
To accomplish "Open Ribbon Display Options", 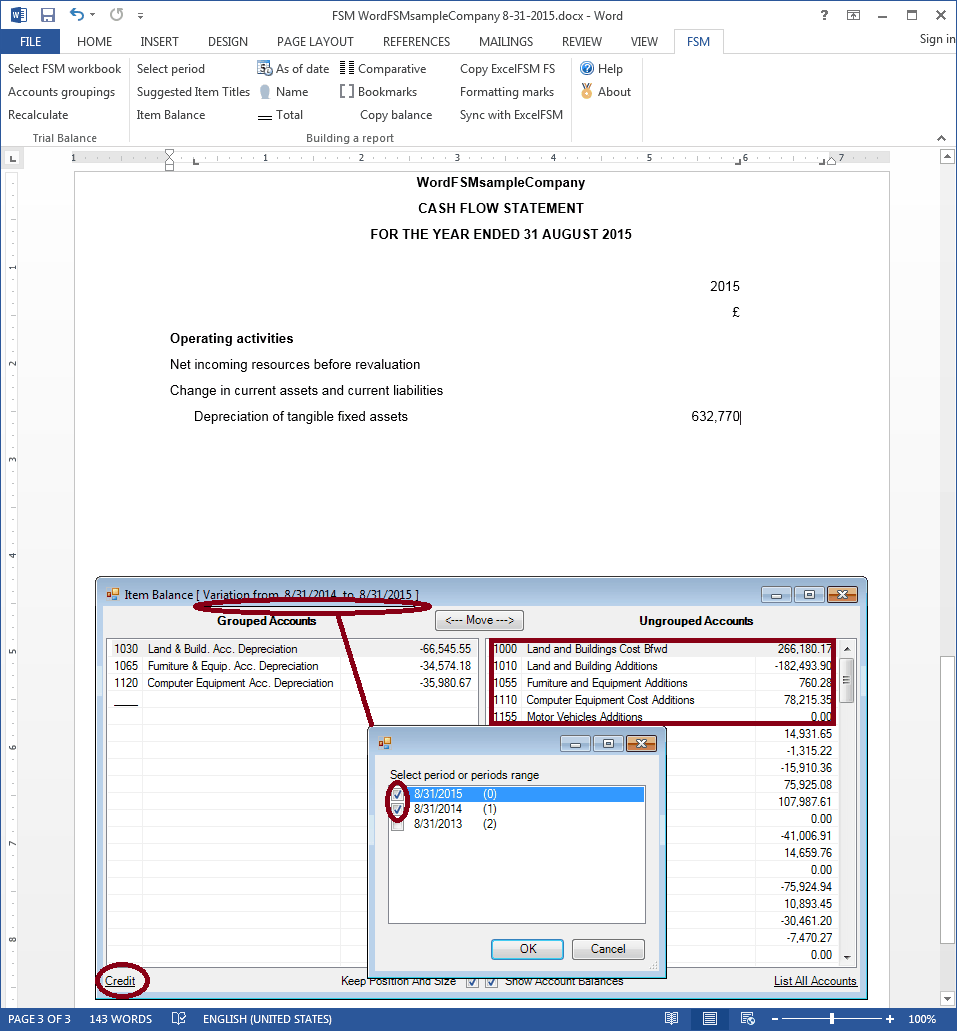I will [853, 14].
